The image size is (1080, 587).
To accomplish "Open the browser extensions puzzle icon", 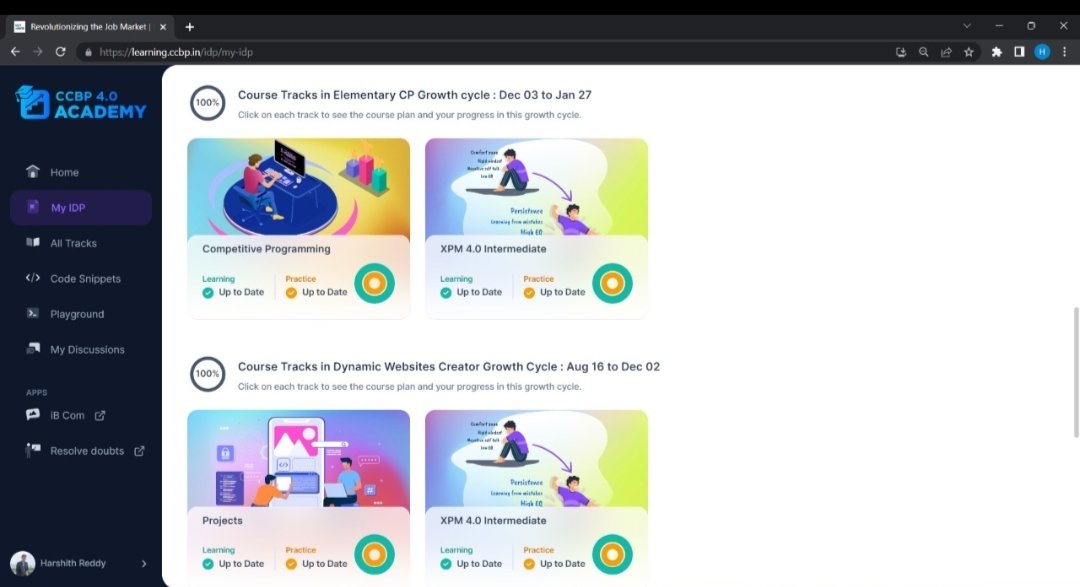I will click(x=997, y=52).
